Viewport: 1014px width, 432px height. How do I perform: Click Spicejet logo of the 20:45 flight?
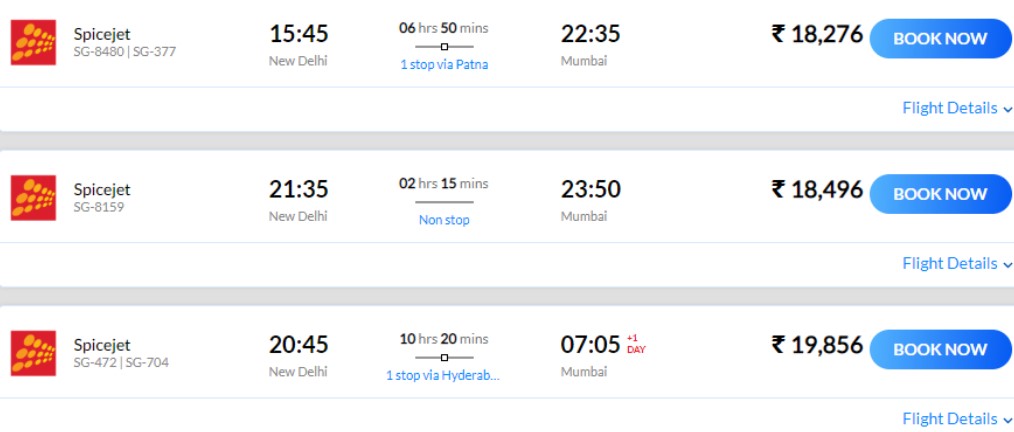point(33,354)
